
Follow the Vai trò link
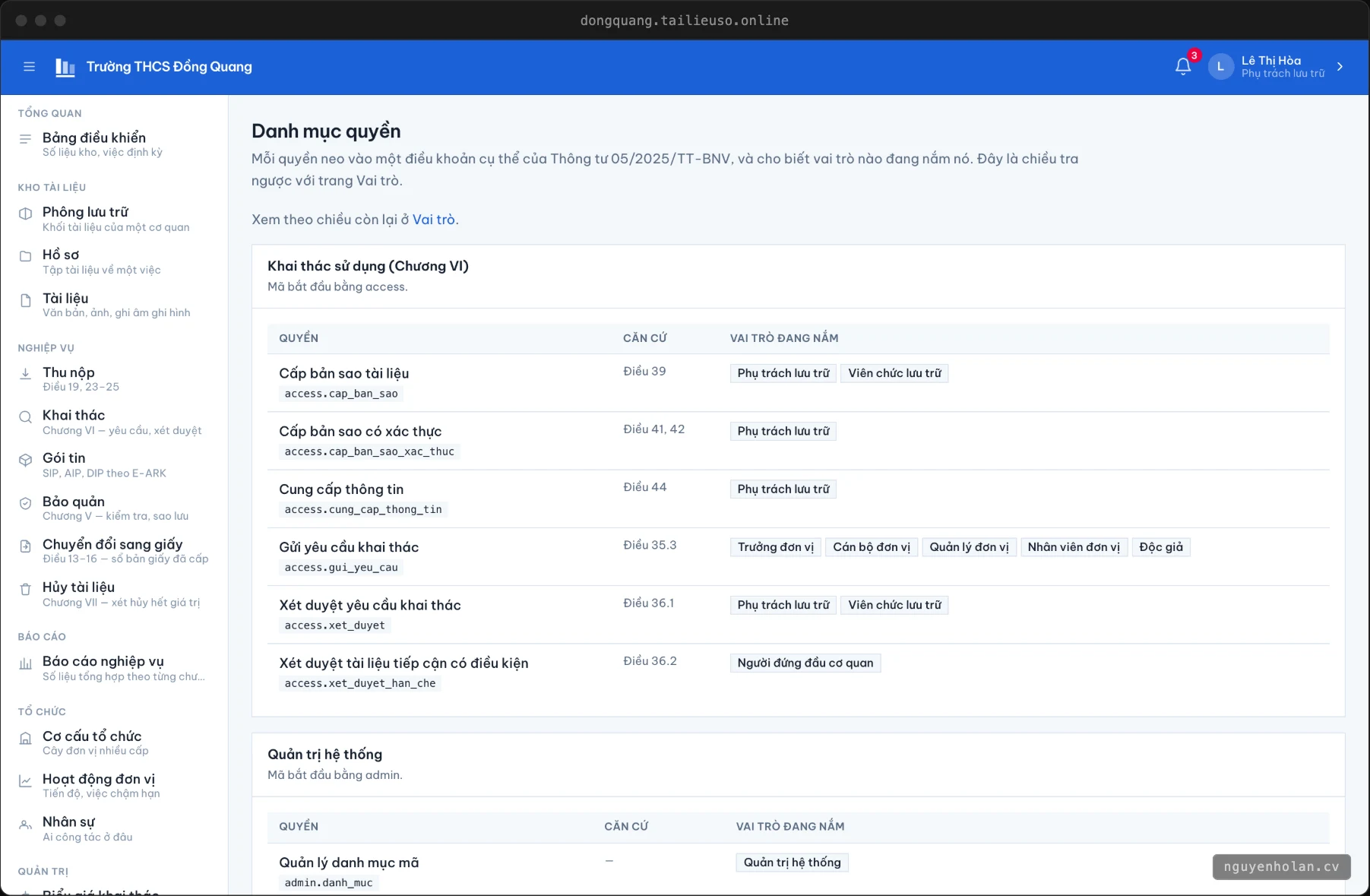pos(434,220)
